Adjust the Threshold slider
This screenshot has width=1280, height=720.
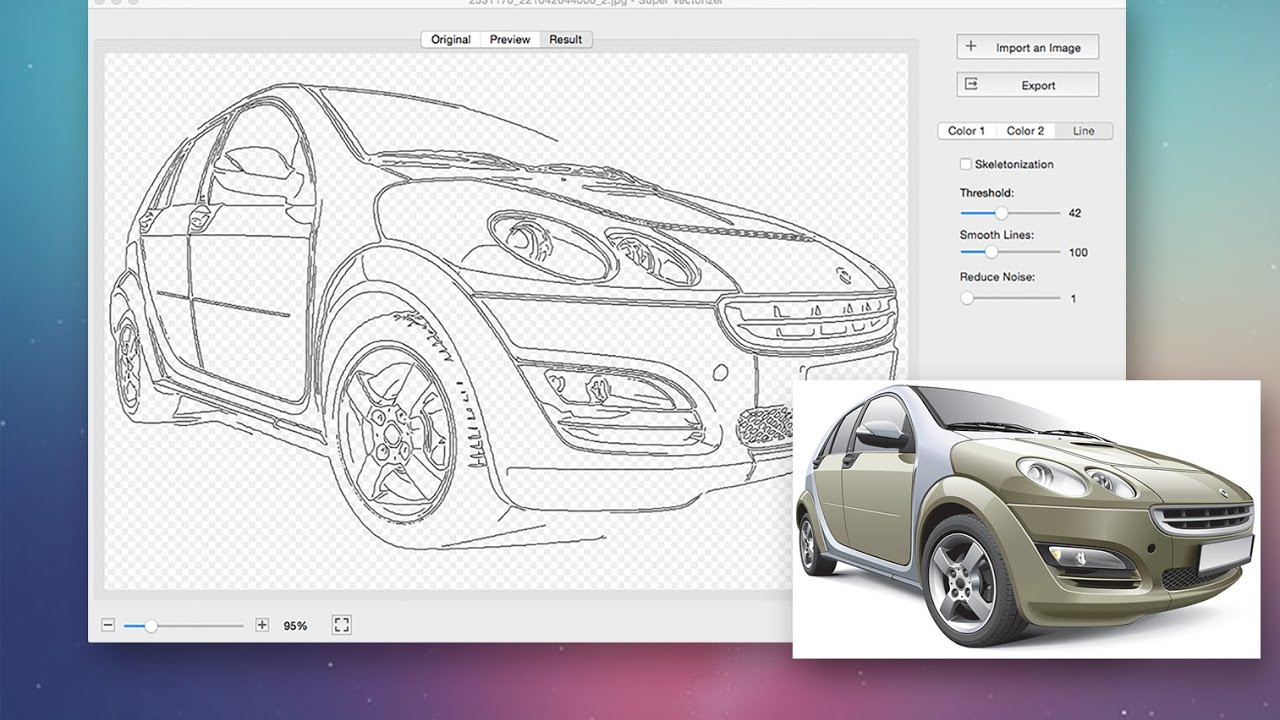(x=1002, y=212)
